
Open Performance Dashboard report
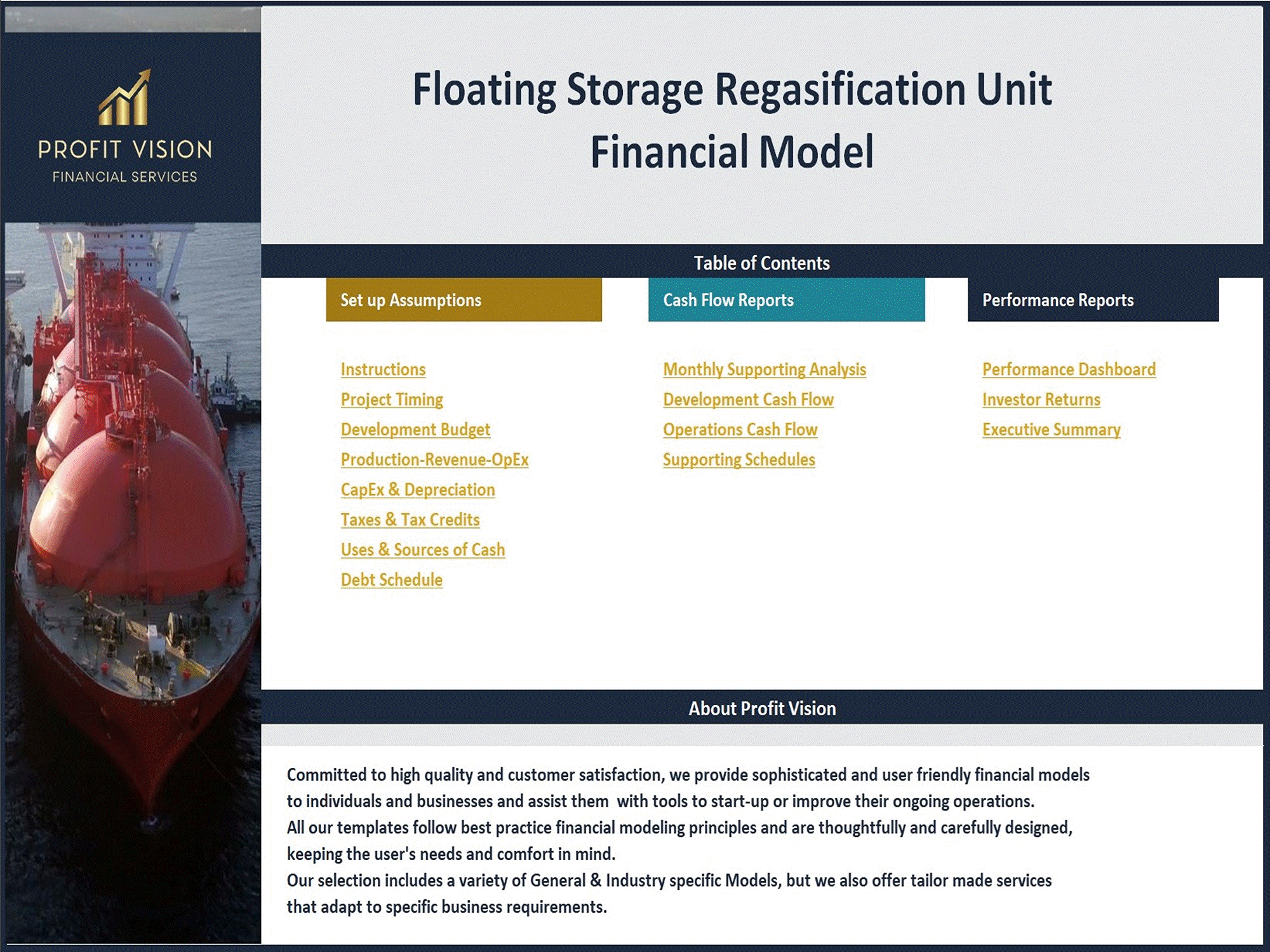point(1069,368)
